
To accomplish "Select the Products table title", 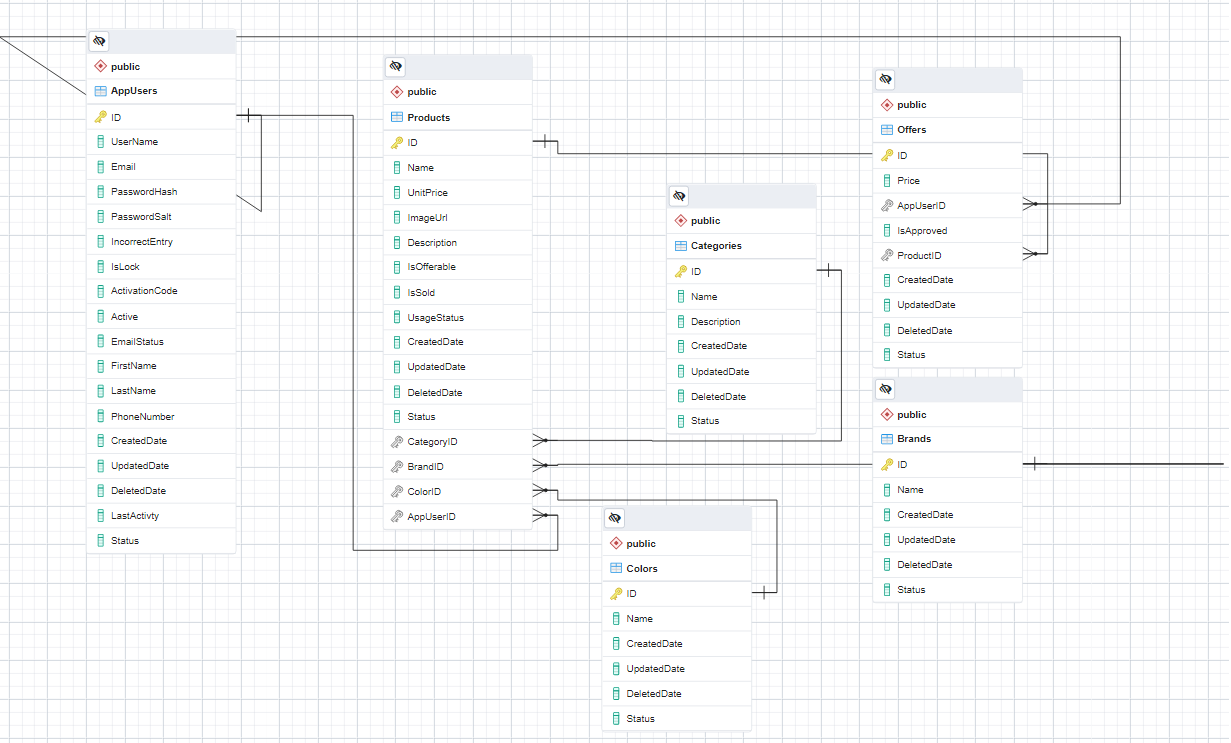I will click(x=429, y=117).
